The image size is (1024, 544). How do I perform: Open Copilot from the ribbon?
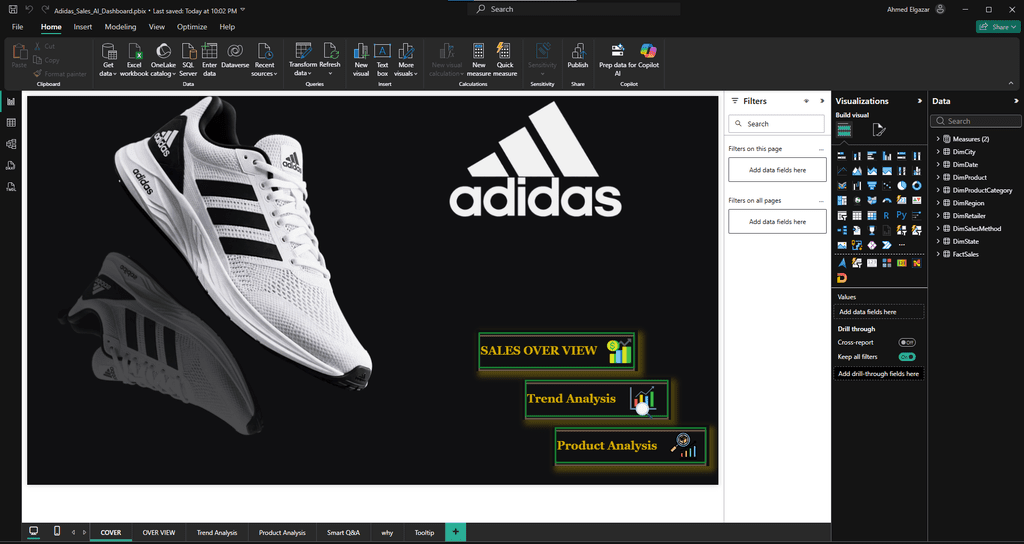648,56
